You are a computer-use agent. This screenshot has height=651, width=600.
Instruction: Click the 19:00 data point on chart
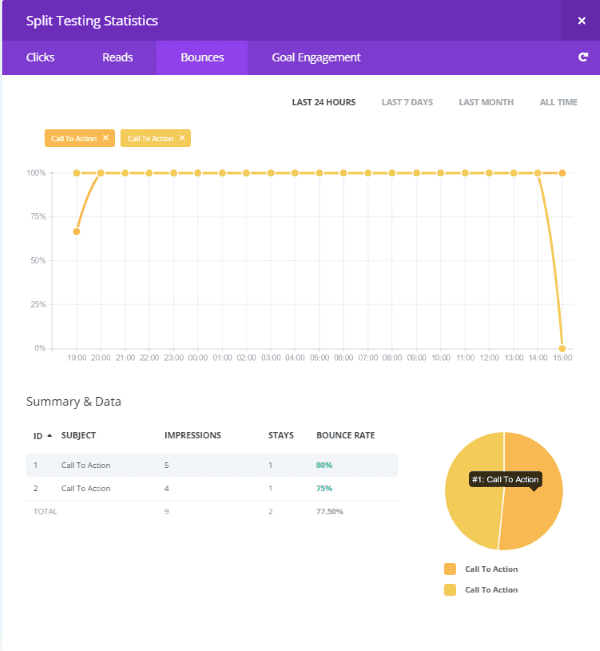[77, 231]
